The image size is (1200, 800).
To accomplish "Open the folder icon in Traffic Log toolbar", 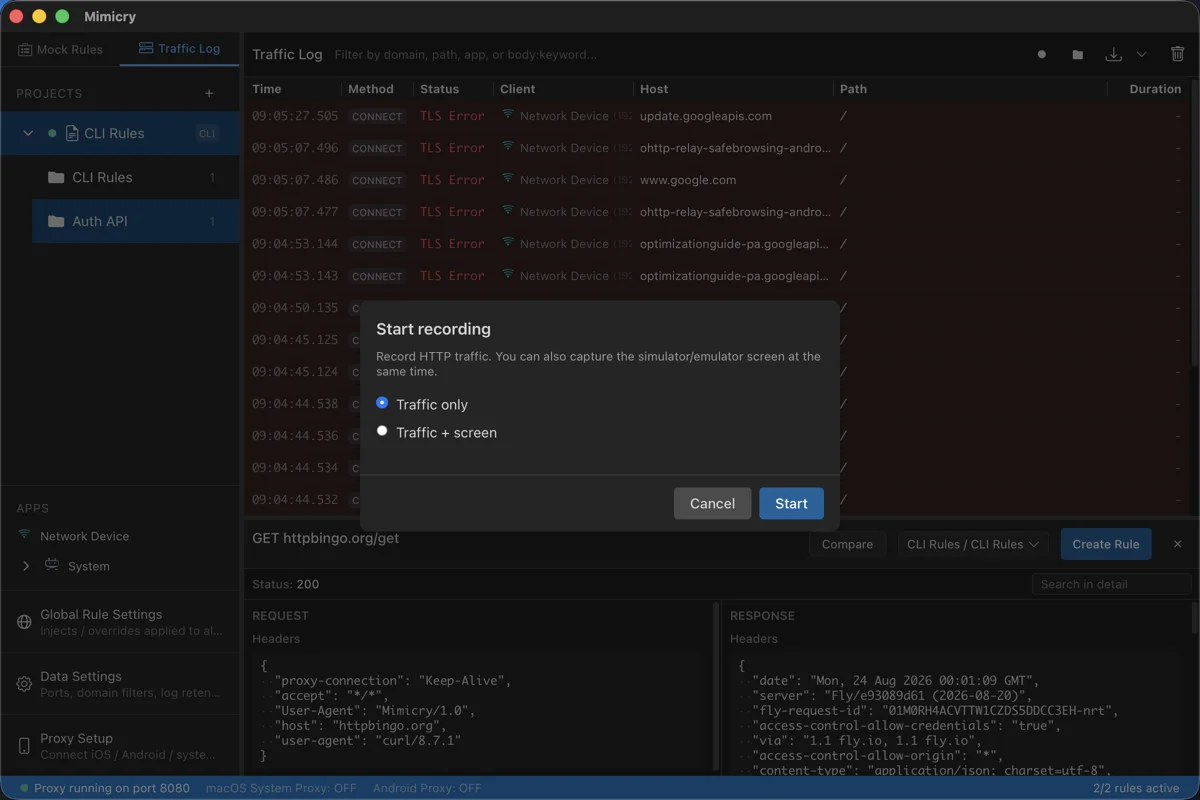I will tap(1077, 54).
